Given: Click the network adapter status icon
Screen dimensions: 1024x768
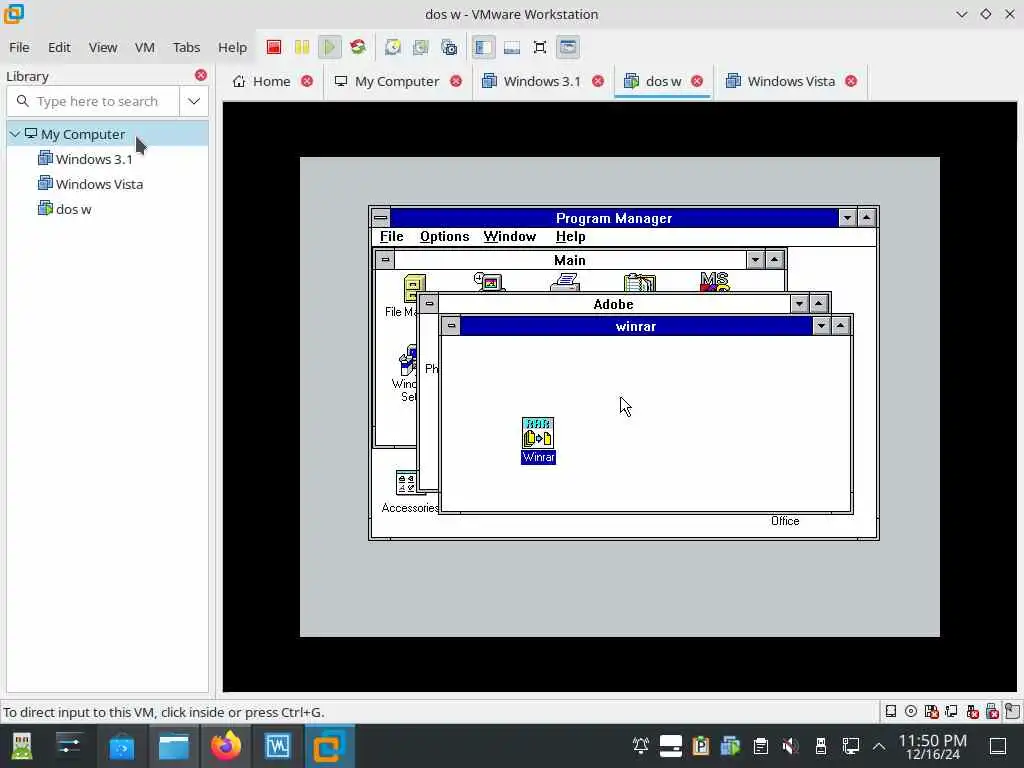Looking at the screenshot, I should (x=952, y=711).
